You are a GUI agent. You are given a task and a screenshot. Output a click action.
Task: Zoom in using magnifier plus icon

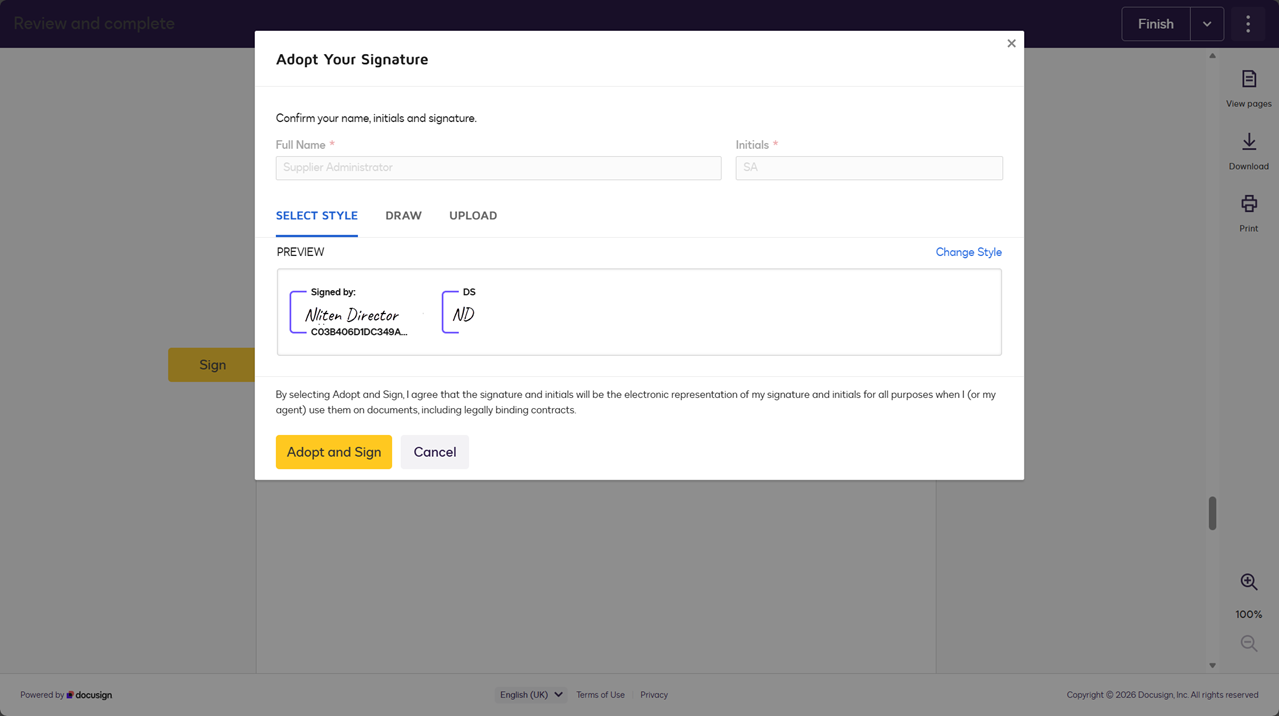click(1248, 582)
